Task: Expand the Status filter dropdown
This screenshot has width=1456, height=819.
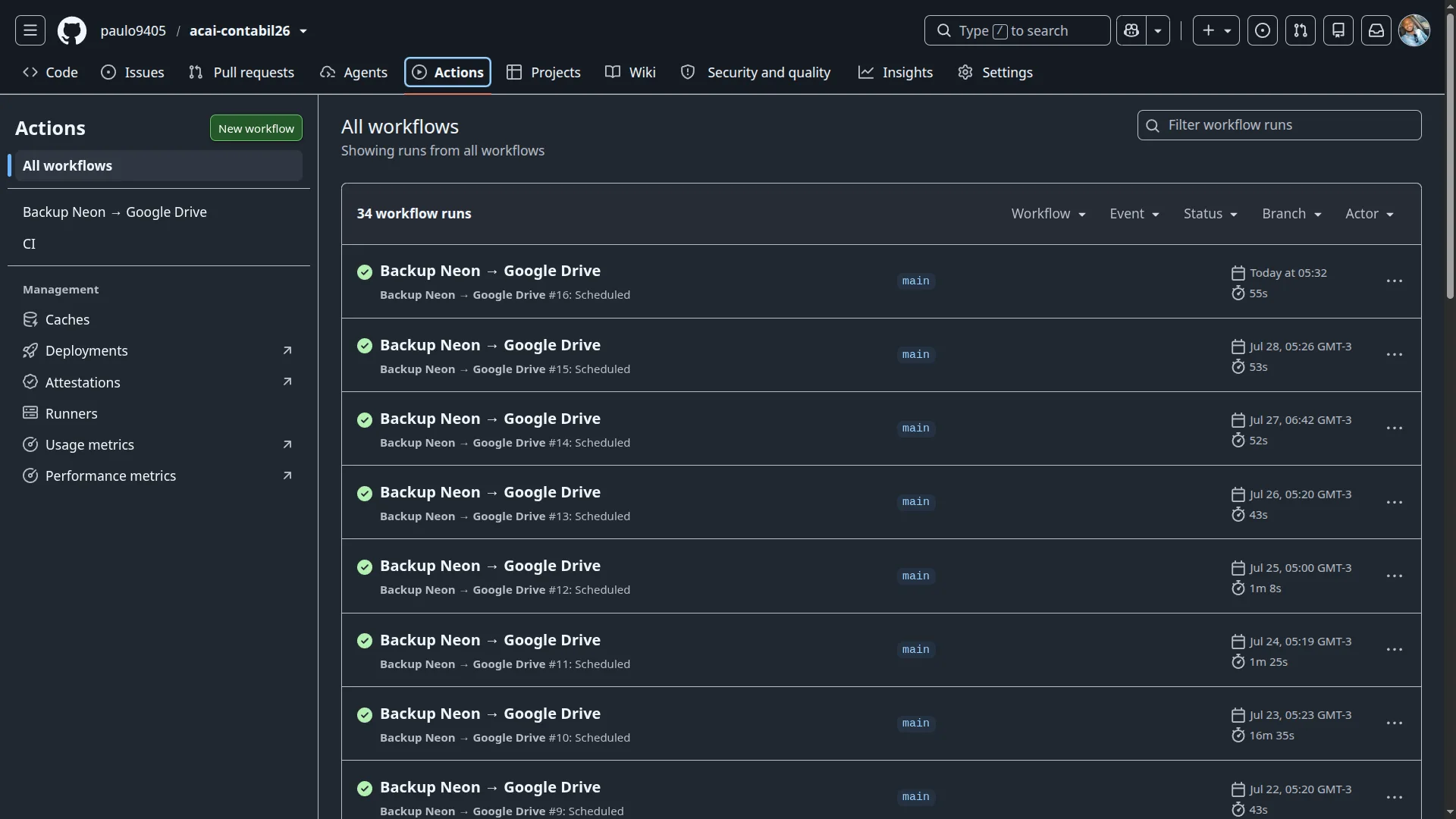Action: pyautogui.click(x=1210, y=214)
